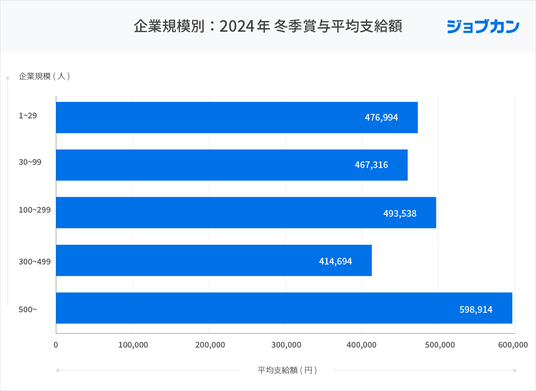Click the 企業規模(人) axis label
Image resolution: width=536 pixels, height=391 pixels.
pyautogui.click(x=44, y=76)
